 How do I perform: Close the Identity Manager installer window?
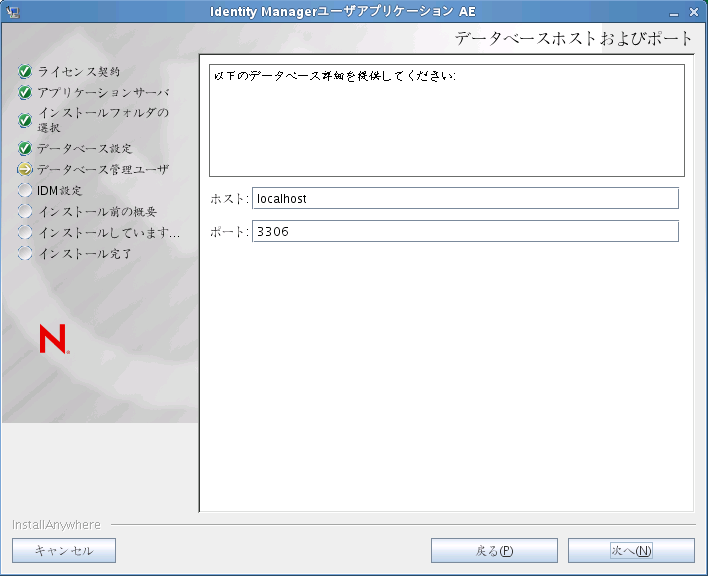(694, 12)
